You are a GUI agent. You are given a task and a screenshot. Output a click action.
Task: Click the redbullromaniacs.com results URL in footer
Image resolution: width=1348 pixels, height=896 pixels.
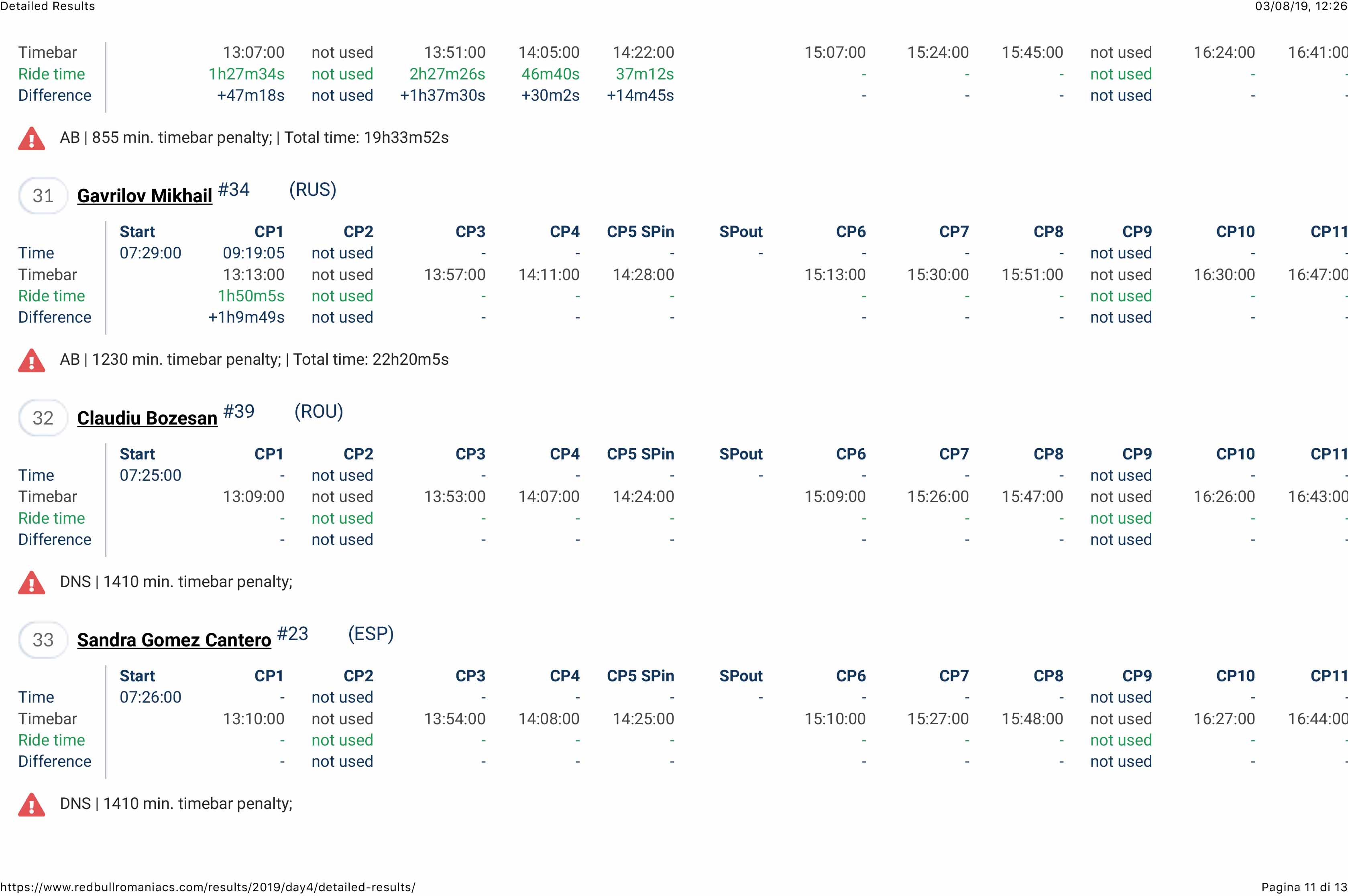point(208,888)
